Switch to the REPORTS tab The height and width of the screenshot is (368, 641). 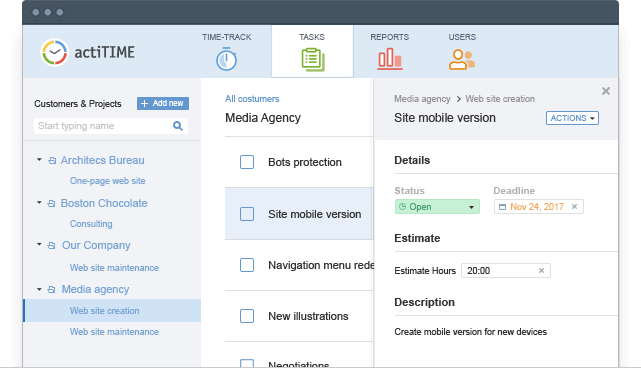click(390, 52)
